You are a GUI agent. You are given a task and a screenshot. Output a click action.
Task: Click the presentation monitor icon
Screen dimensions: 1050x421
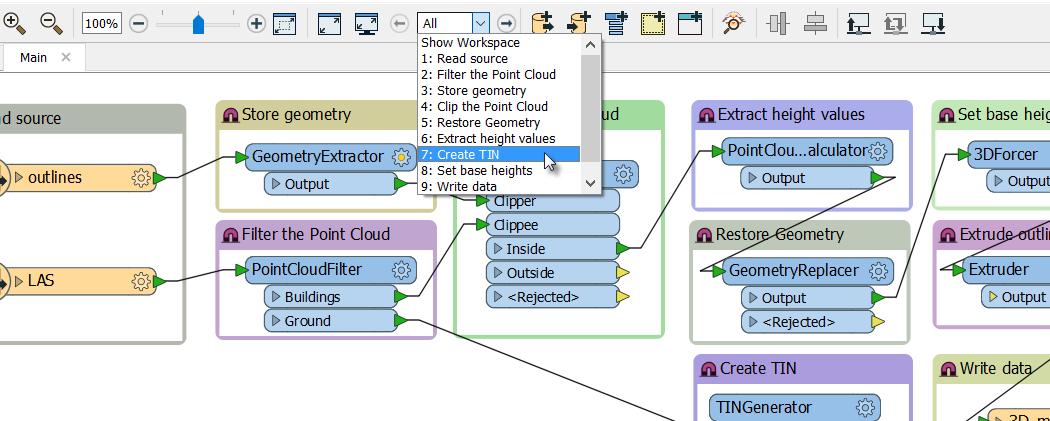click(366, 24)
